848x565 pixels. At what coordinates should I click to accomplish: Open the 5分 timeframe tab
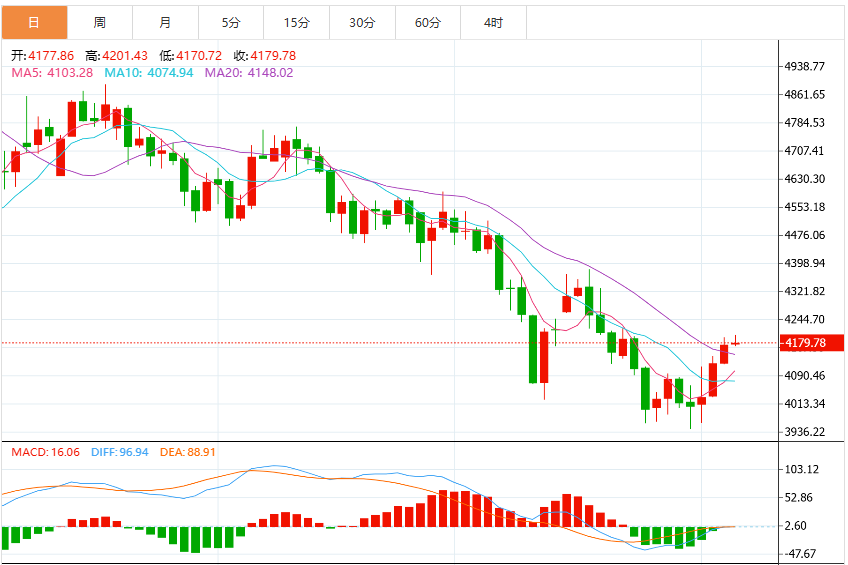[231, 23]
